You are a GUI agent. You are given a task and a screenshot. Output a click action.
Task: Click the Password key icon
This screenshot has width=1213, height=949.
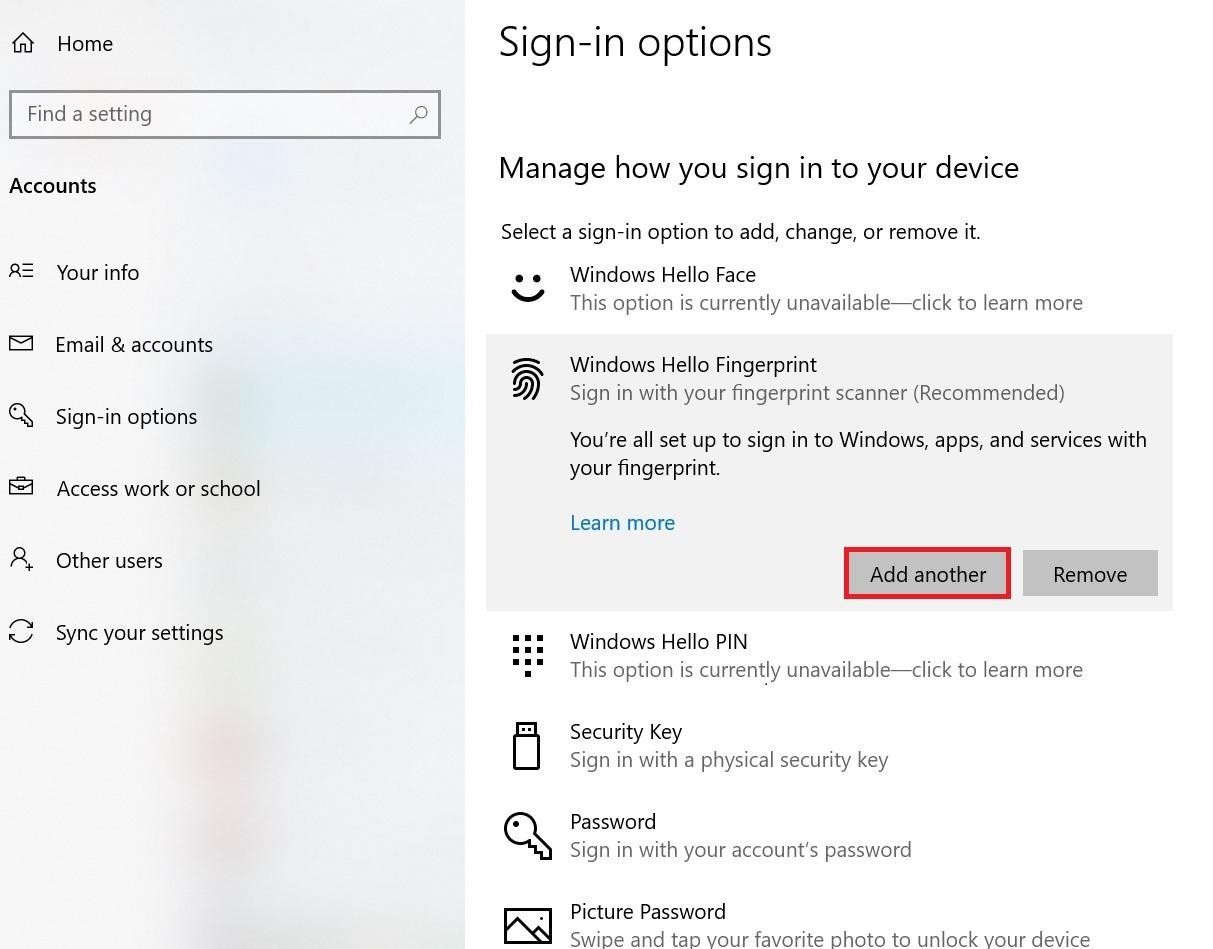click(x=527, y=835)
